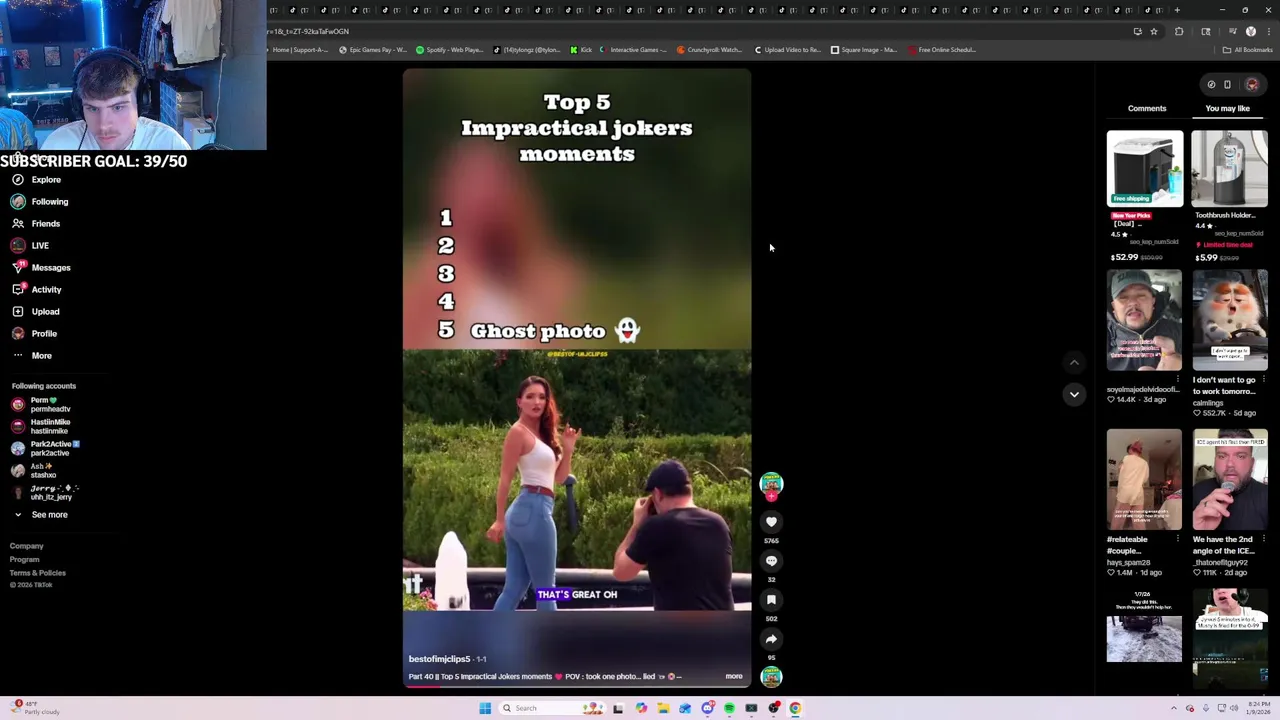The image size is (1280, 720).
Task: Click the taskbar Search box
Action: click(553, 708)
